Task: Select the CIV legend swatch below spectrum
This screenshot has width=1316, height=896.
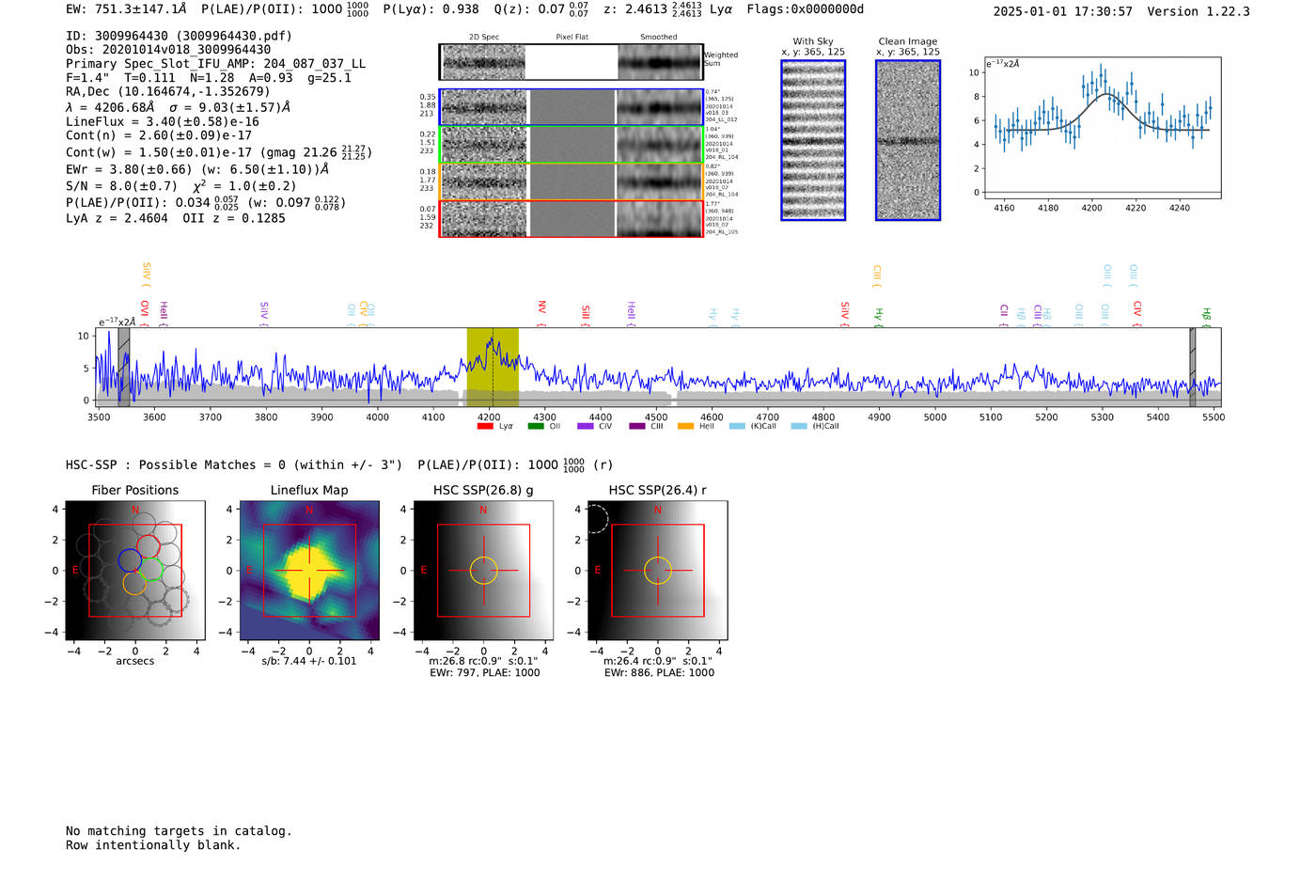Action: [x=586, y=426]
